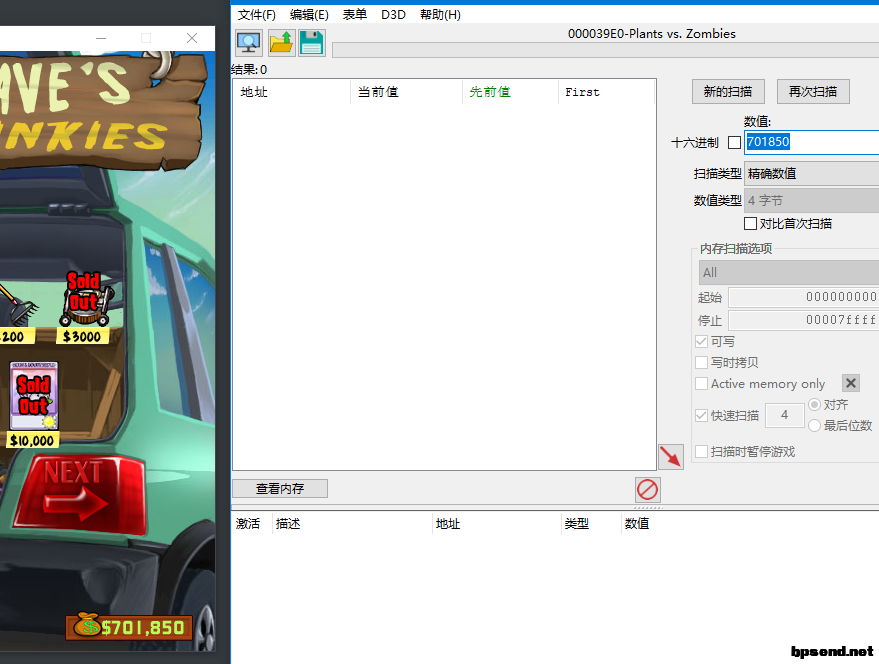Click the First column header

tap(607, 92)
